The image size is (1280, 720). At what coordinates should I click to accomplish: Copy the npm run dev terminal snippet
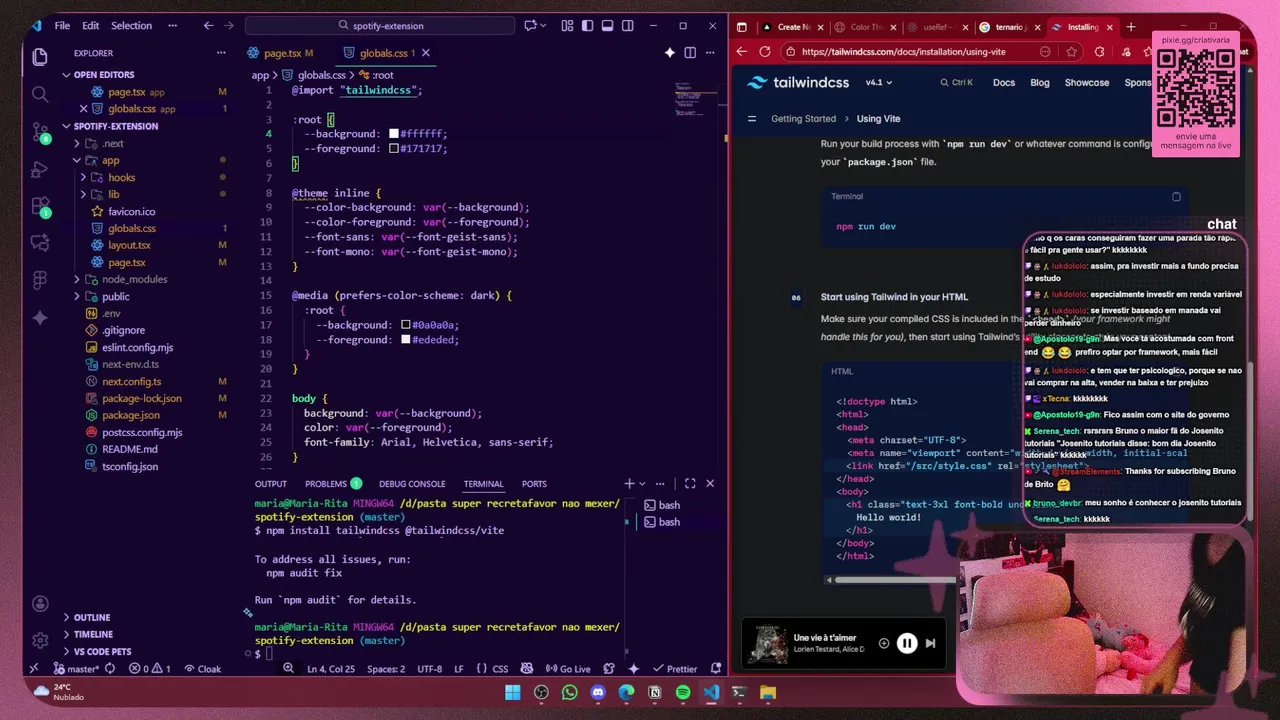[1176, 197]
